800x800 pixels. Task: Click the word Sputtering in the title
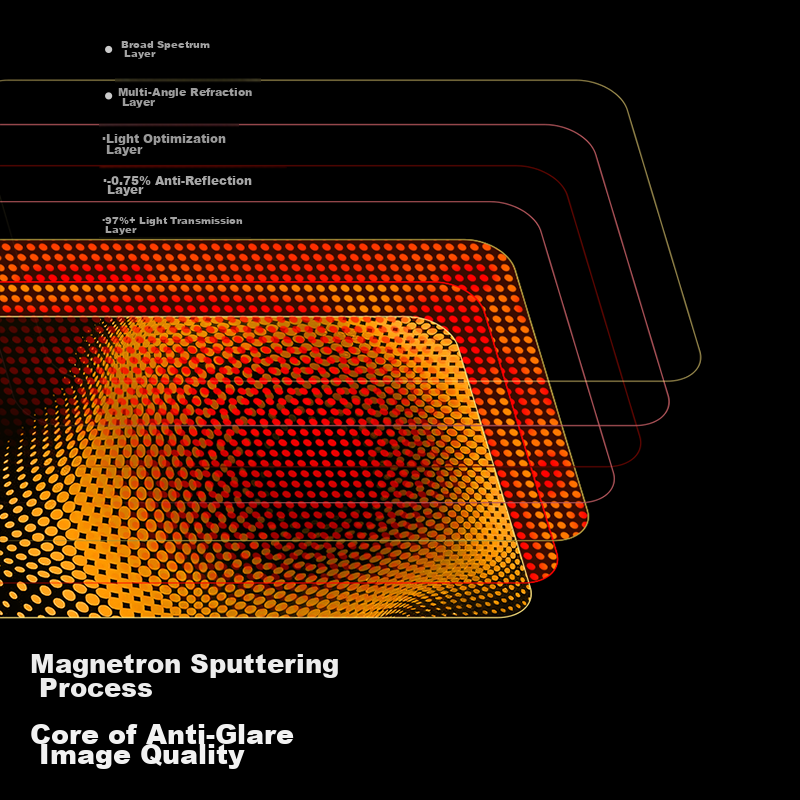point(264,665)
